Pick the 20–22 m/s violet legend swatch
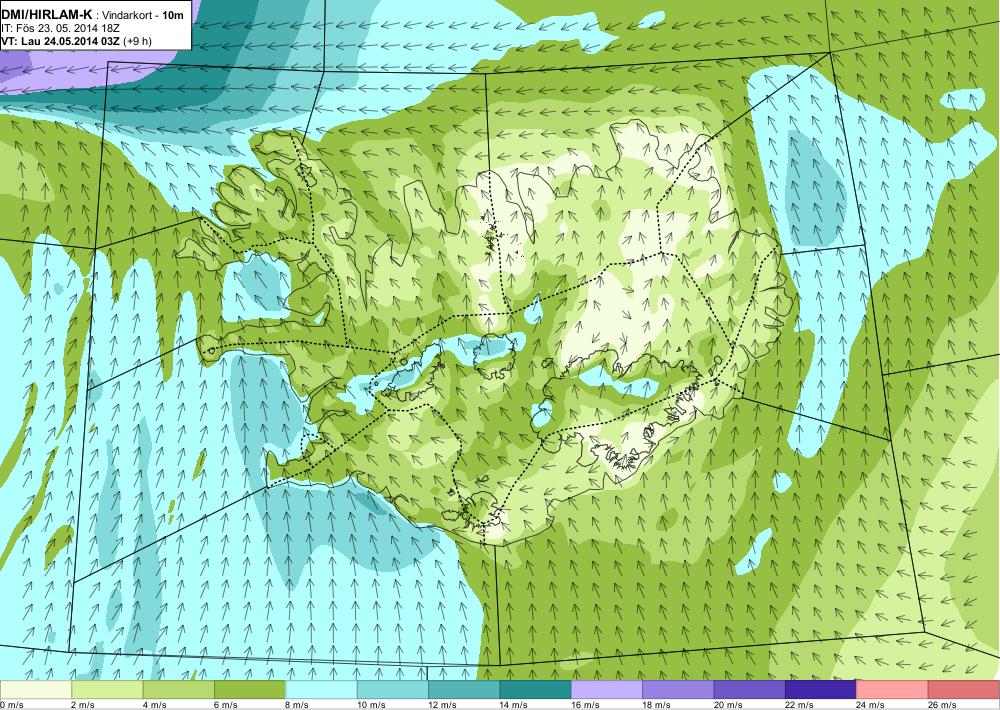1000x710 pixels. [x=750, y=690]
